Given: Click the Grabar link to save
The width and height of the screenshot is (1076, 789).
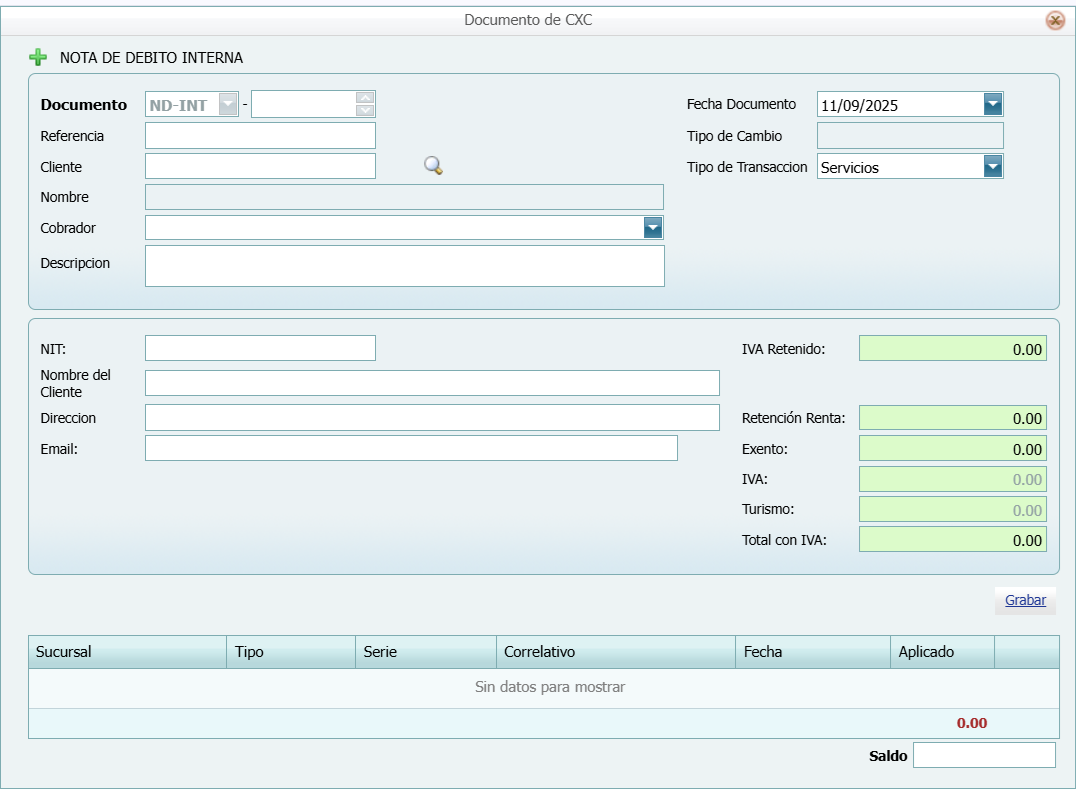Looking at the screenshot, I should (x=1025, y=600).
